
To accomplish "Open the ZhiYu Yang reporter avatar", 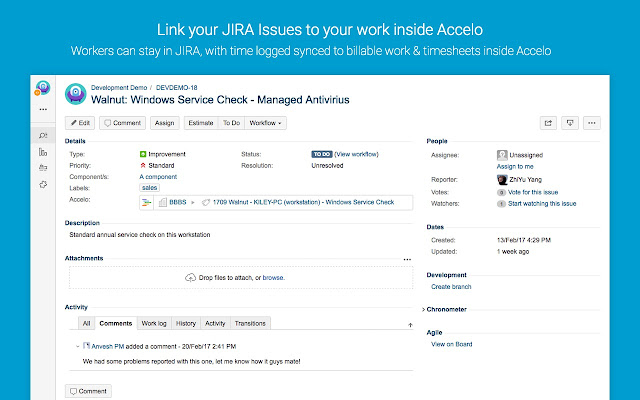I will coord(502,180).
